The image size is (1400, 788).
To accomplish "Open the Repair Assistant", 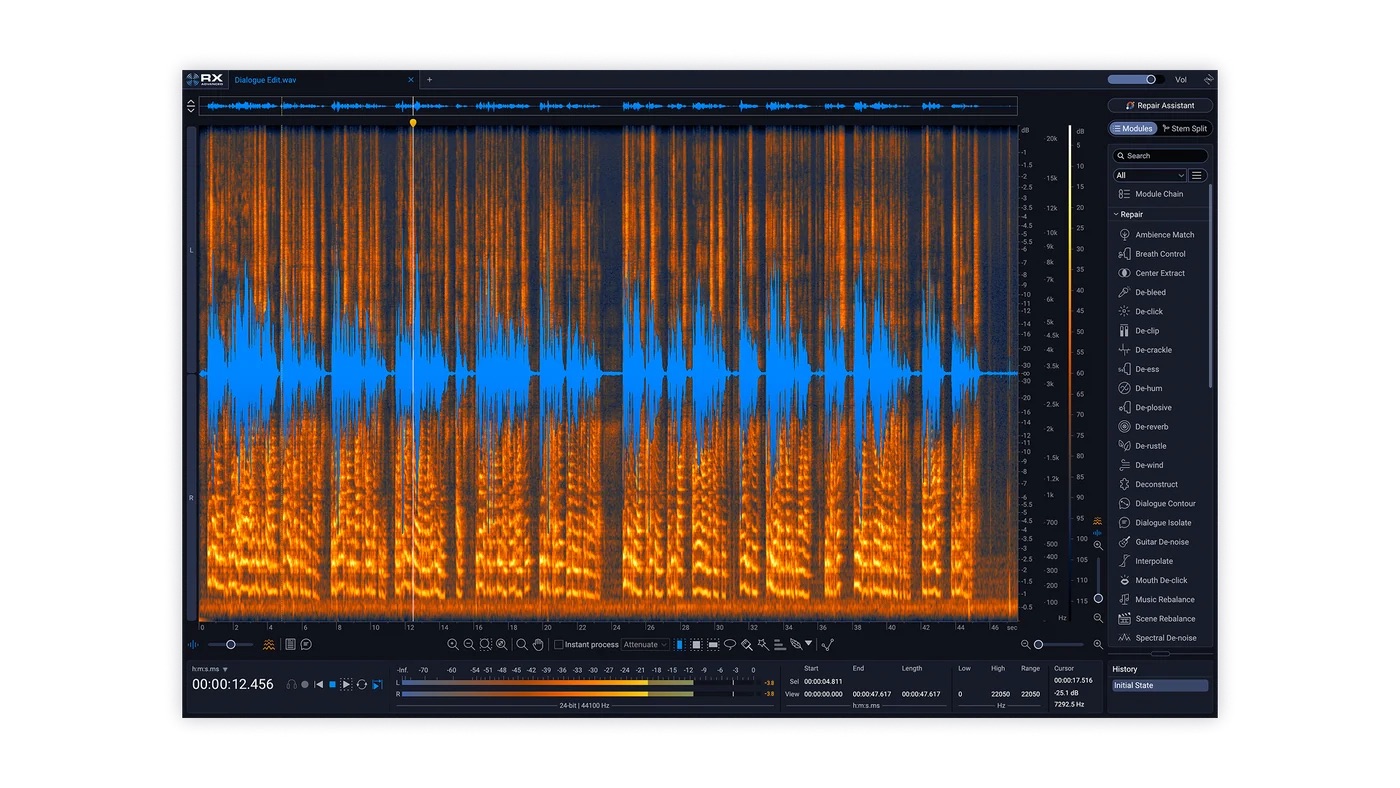I will pos(1160,105).
